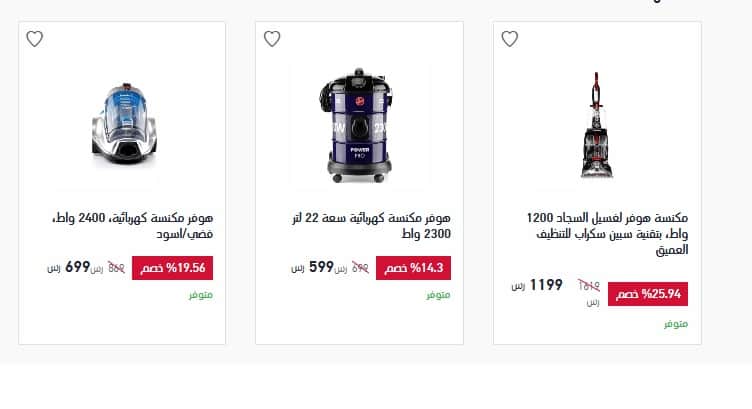Screen dimensions: 752x409
Task: Add the silver/black 2400 watt vacuum to wishlist
Action: coord(34,39)
